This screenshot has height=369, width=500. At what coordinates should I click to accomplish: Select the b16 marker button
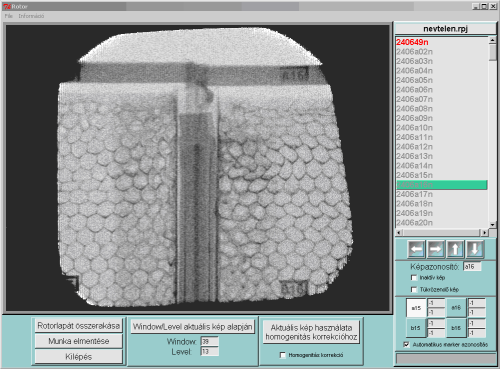pos(456,328)
